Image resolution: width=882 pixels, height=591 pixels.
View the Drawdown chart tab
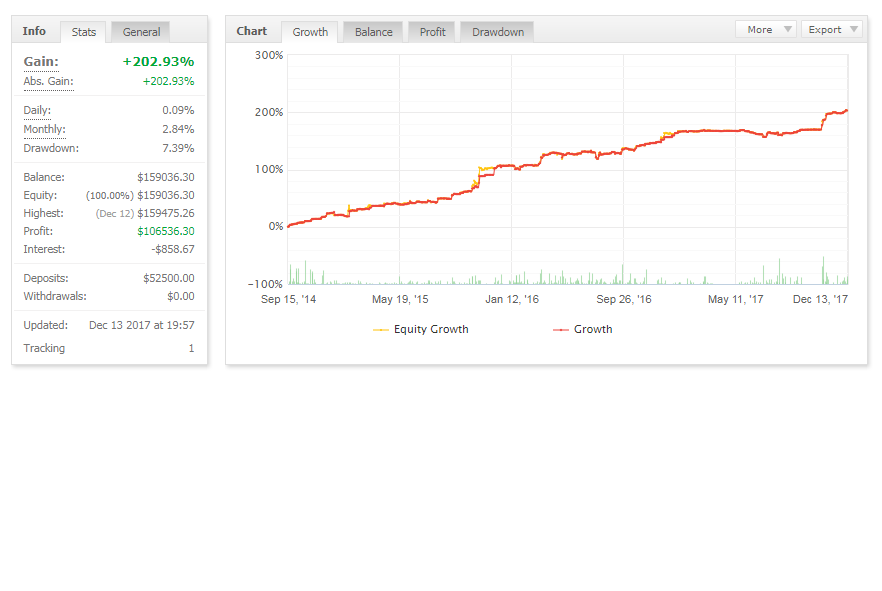coord(497,32)
